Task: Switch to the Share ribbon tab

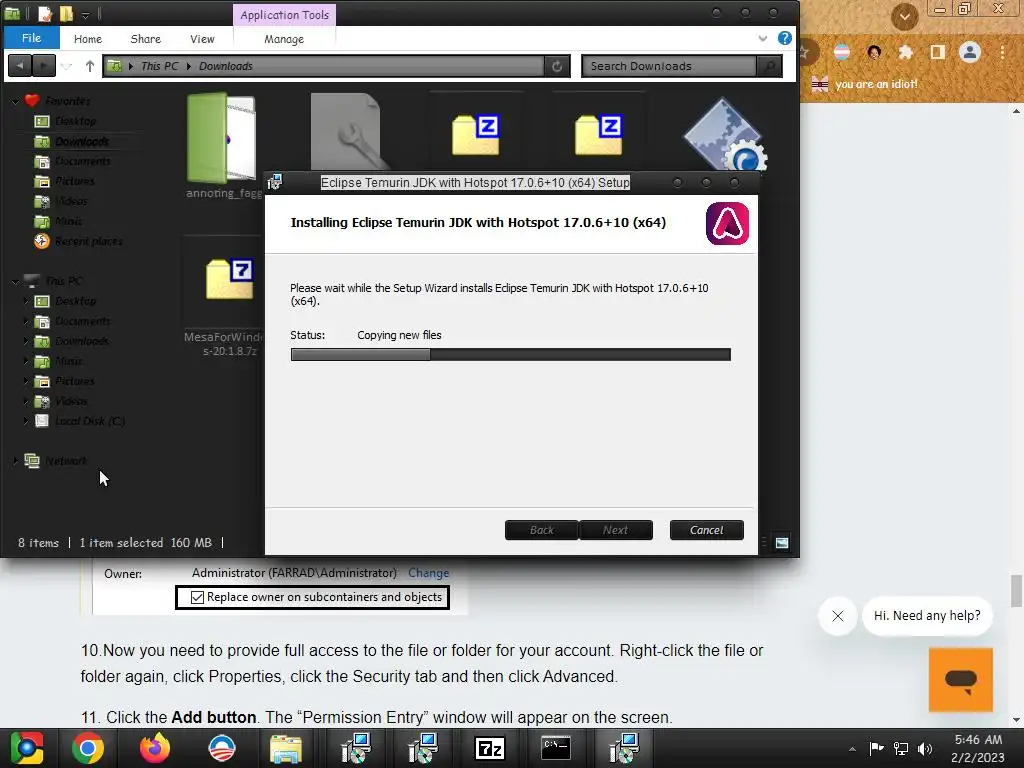Action: point(146,39)
